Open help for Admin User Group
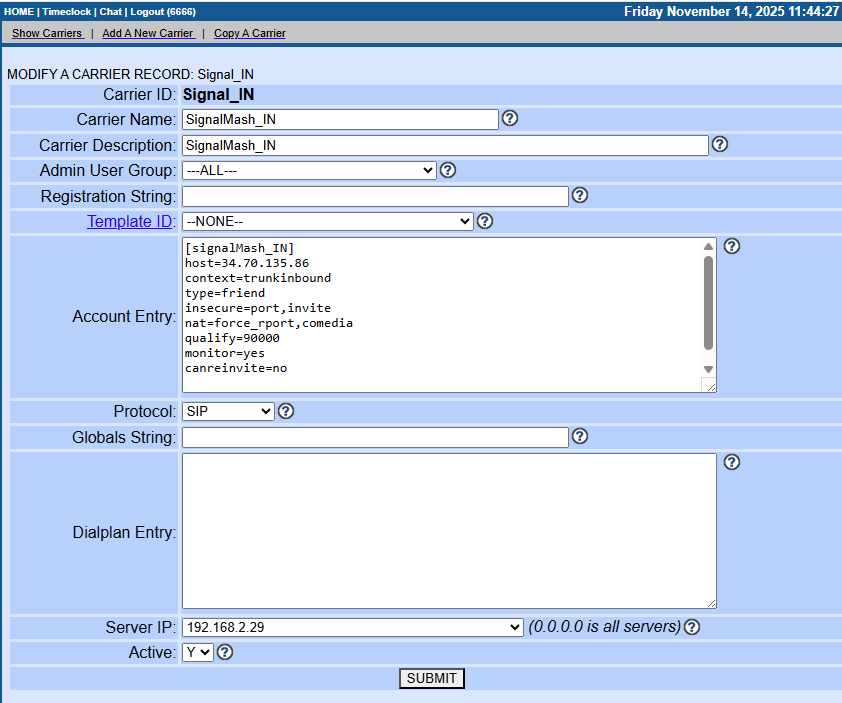Viewport: 842px width, 703px height. (448, 170)
